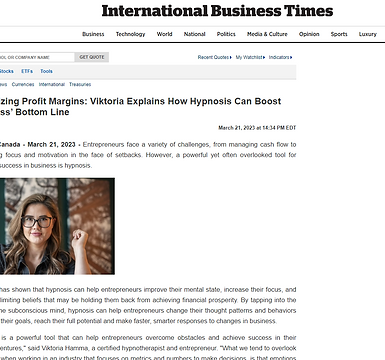The width and height of the screenshot is (385, 360).
Task: Focus the symbol or company name field
Action: 37,57
